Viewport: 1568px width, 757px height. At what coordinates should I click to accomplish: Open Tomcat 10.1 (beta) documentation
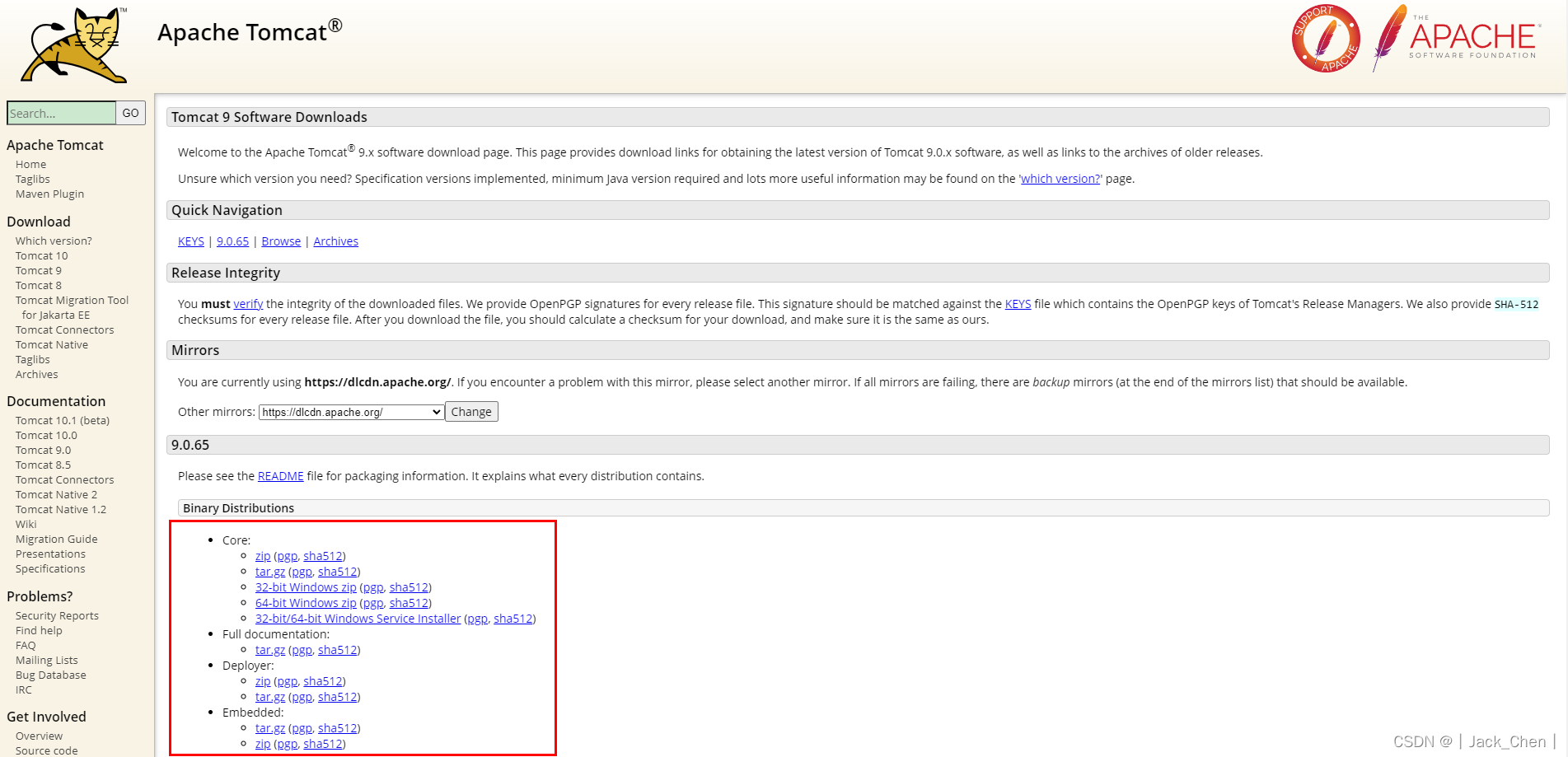[x=63, y=421]
